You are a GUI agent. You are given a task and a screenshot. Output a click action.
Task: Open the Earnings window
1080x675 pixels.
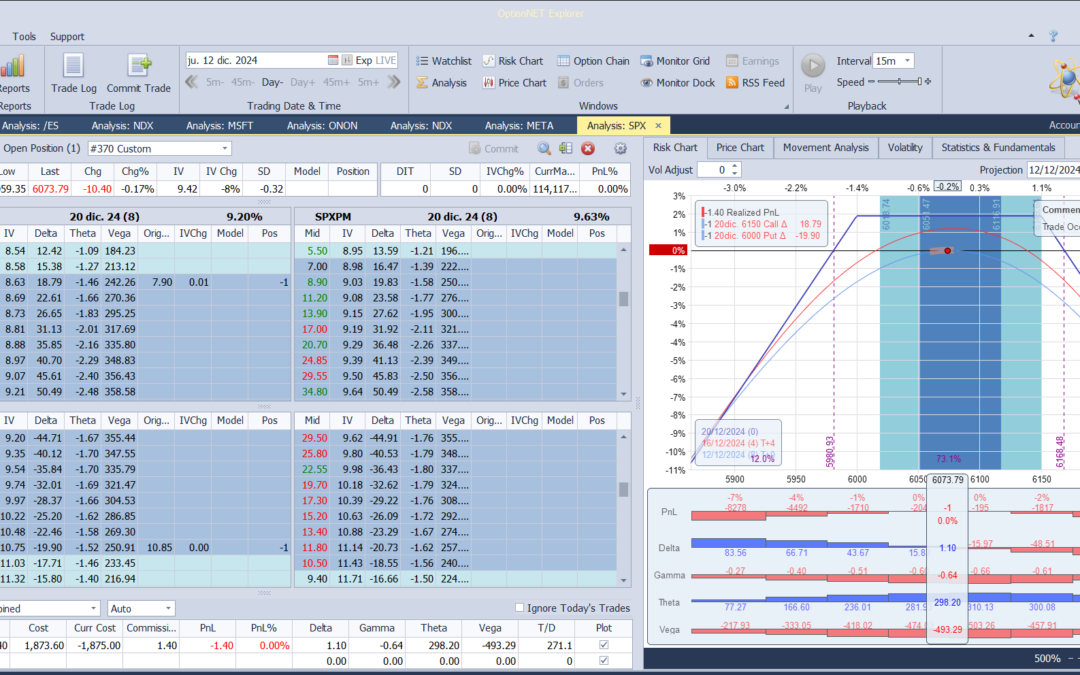[x=752, y=61]
